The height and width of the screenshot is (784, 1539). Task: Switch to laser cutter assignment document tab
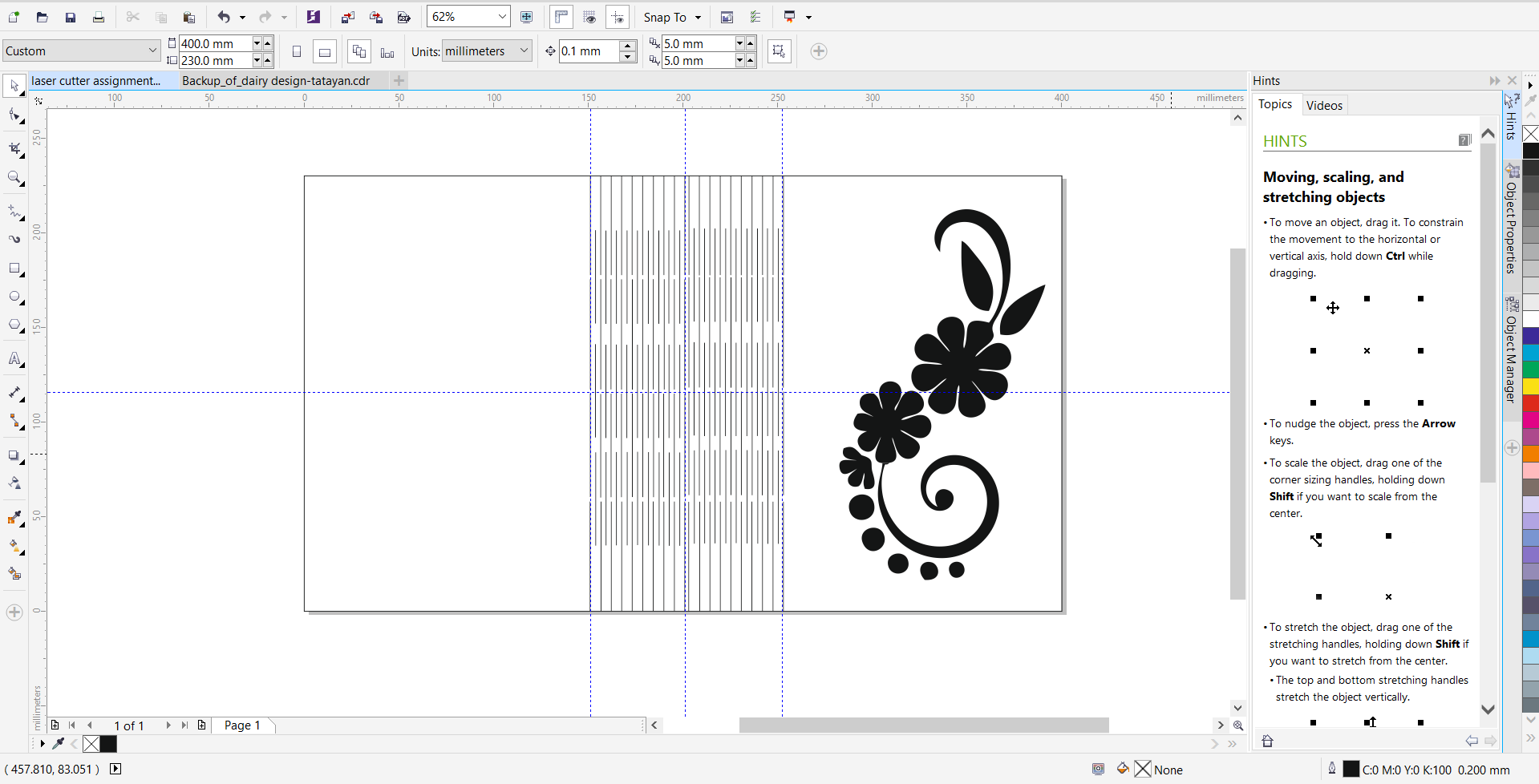coord(95,80)
